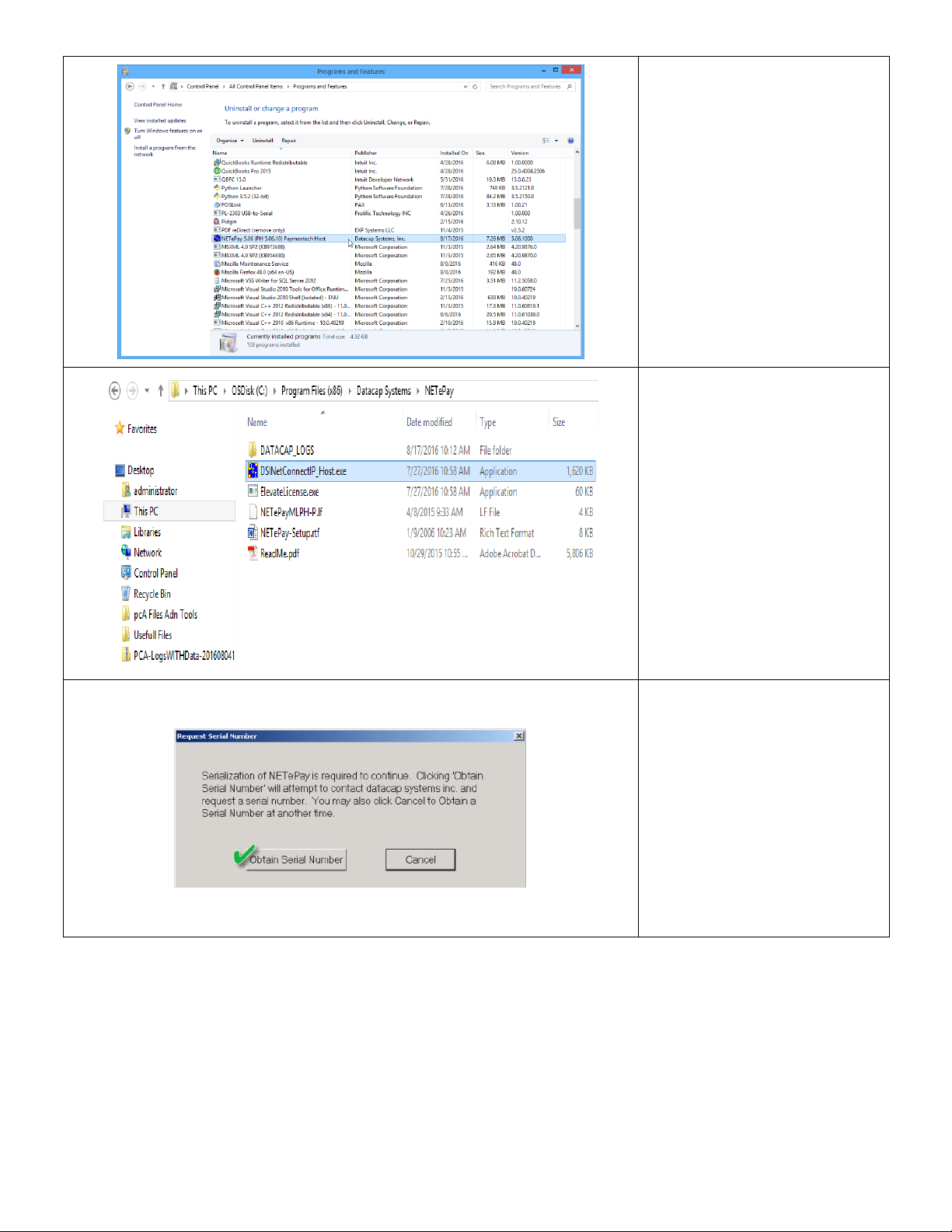Select the NETePay-Setup.rtf document icon

click(253, 532)
